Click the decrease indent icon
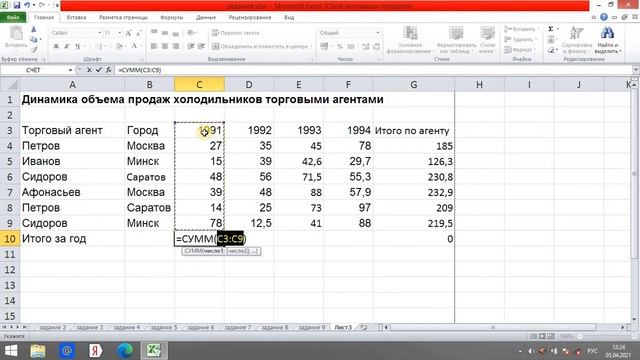 click(x=191, y=46)
